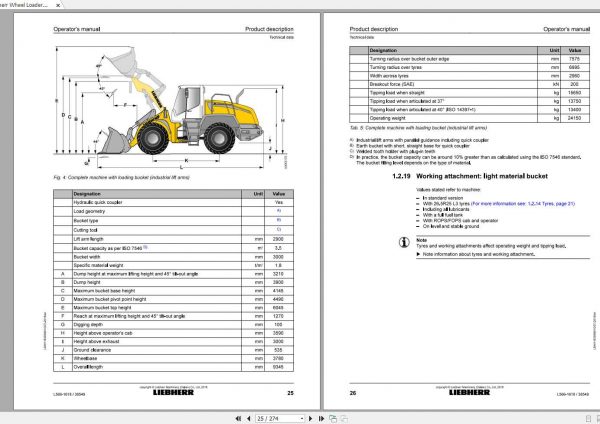The width and height of the screenshot is (600, 424).
Task: Click the Liebherr logo on page 25
Action: point(173,392)
